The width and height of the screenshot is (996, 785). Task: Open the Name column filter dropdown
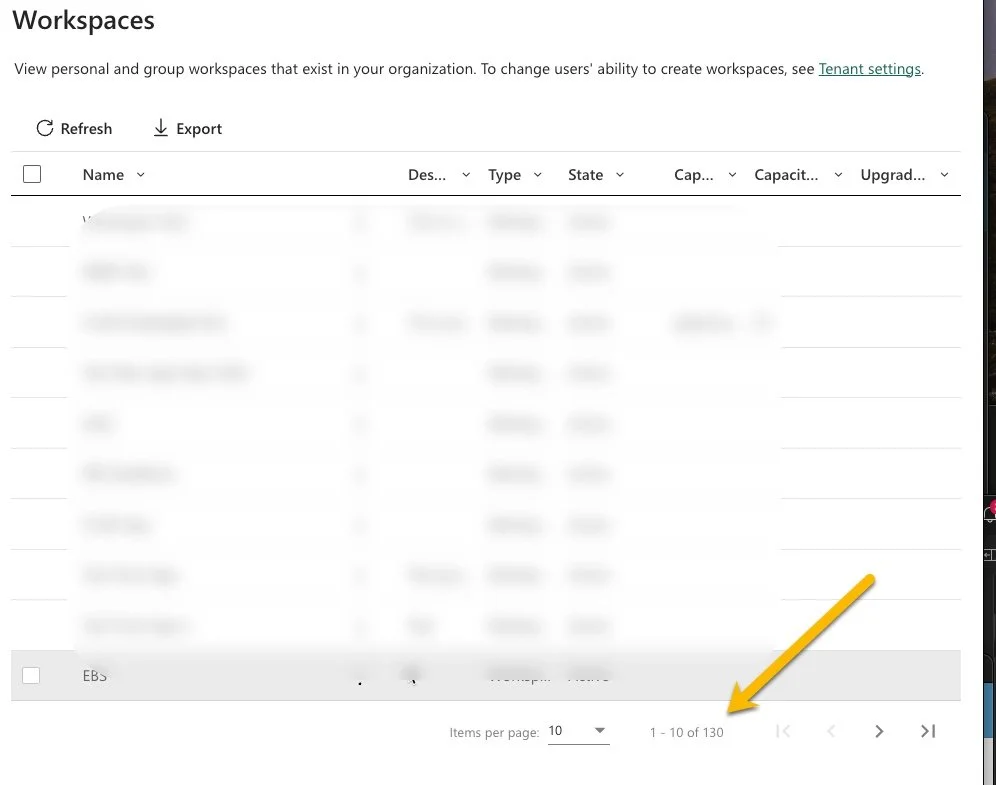[140, 174]
